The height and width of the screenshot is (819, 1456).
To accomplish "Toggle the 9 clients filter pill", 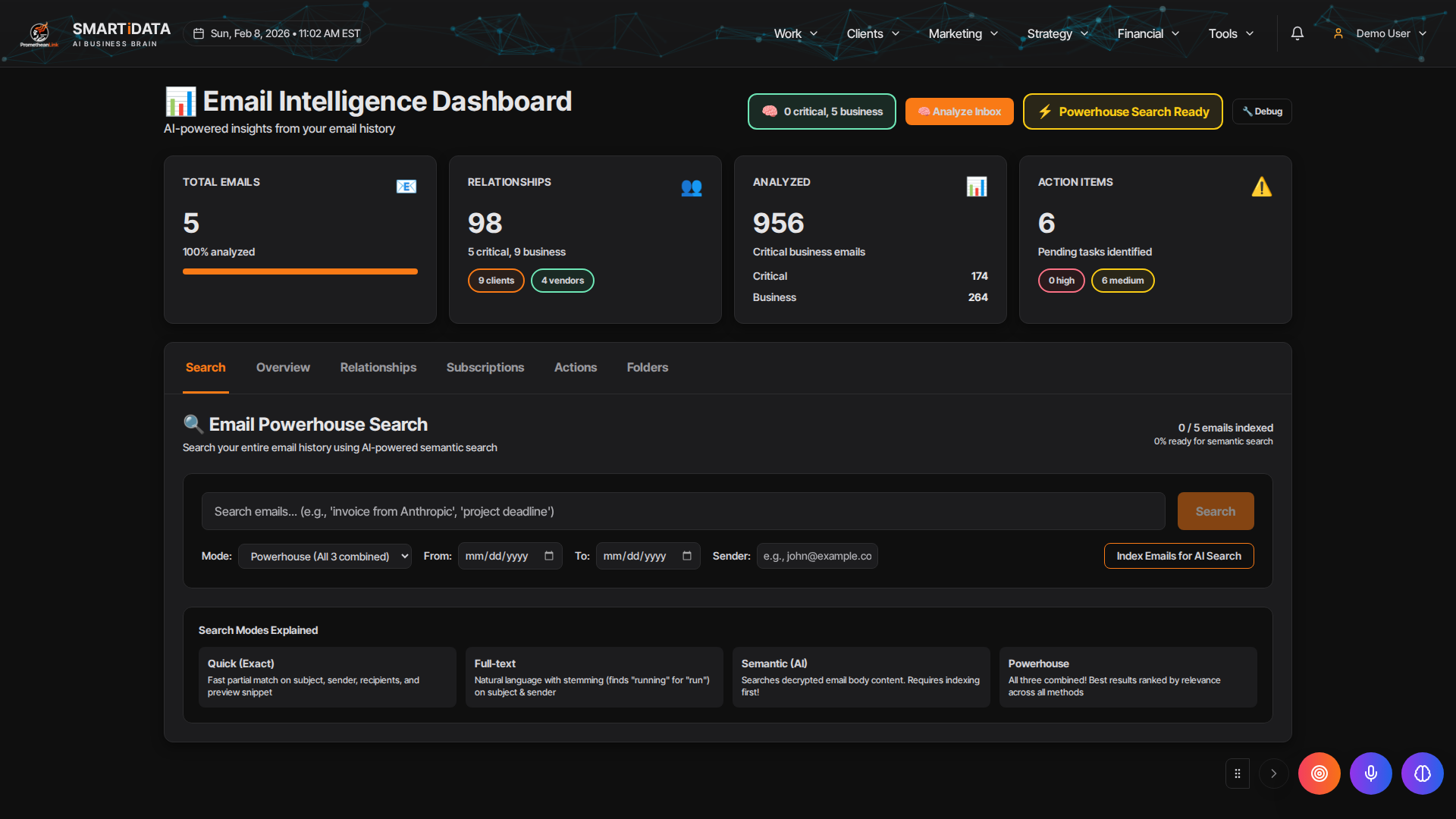I will pos(496,281).
